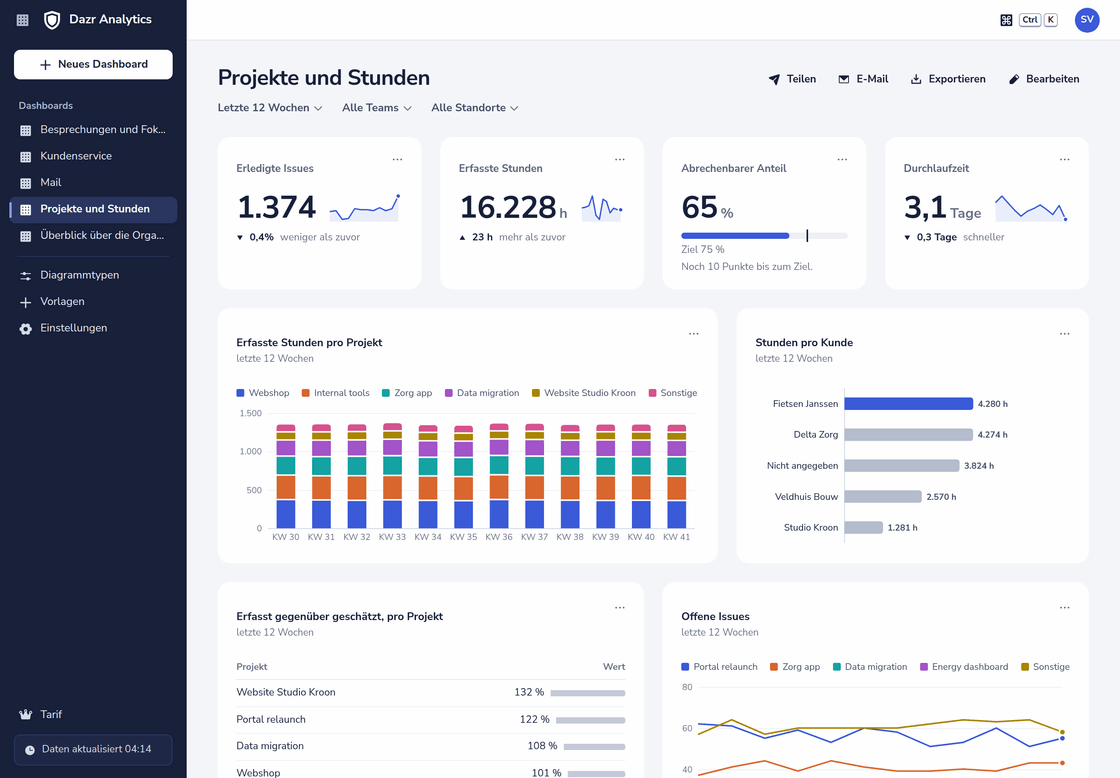This screenshot has width=1120, height=778.
Task: Click Fietsen Janssen bar in Stunden pro Kunde
Action: click(x=909, y=404)
